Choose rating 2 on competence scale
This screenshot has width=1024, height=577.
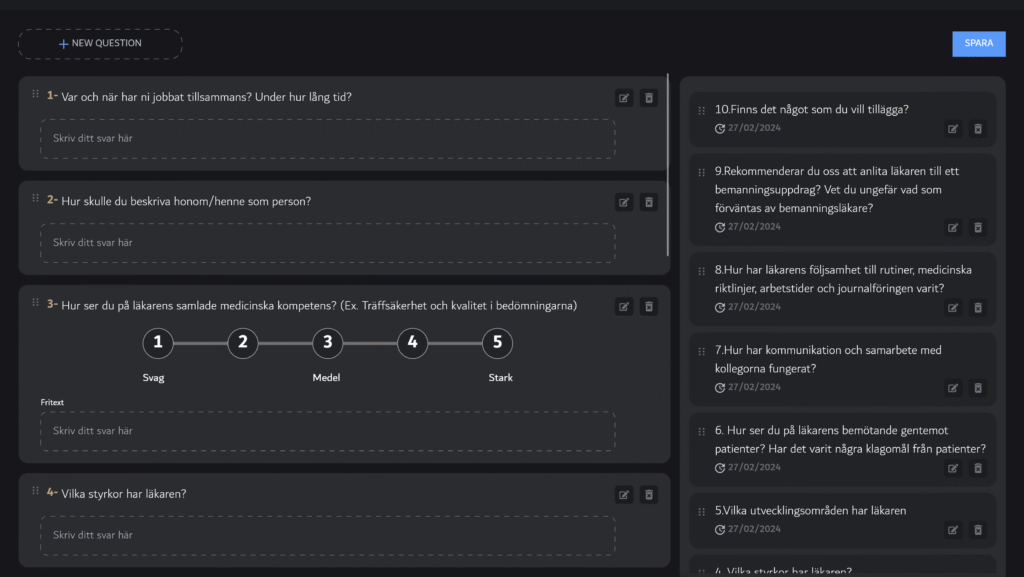[243, 344]
